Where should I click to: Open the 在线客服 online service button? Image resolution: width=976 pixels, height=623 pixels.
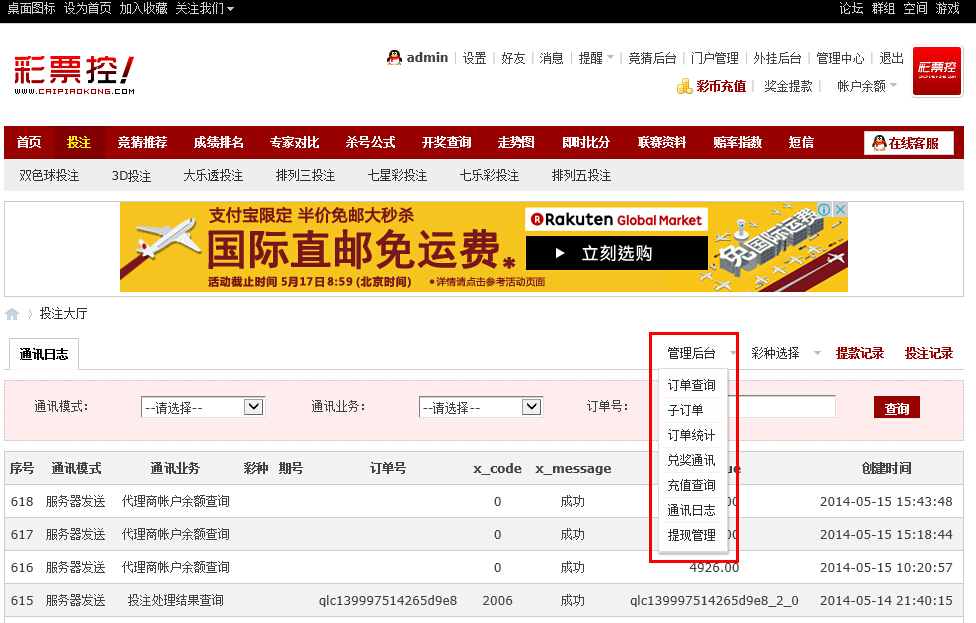909,143
